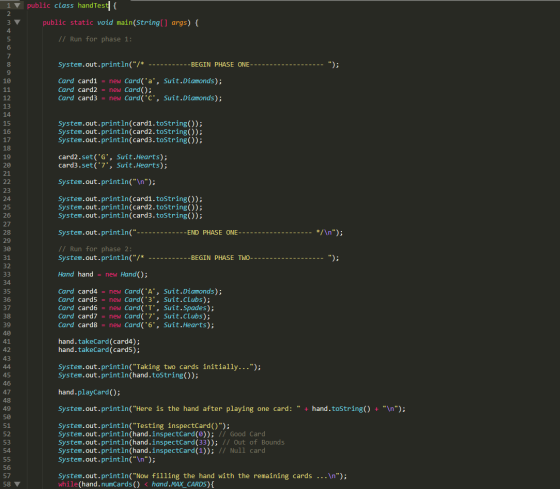
Task: Click the "// Null card" comment
Action: click(x=241, y=451)
